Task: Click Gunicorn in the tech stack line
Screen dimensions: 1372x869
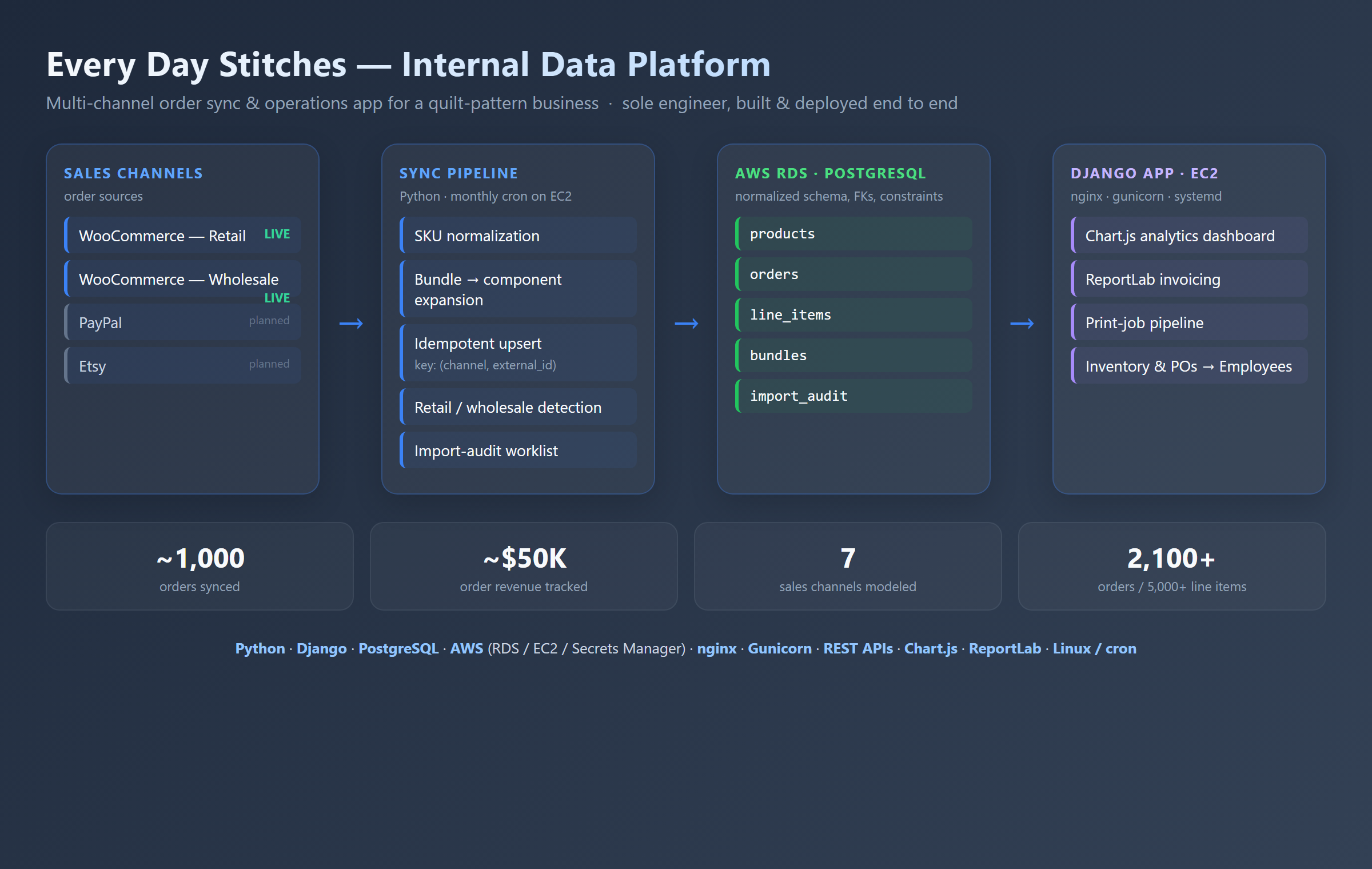Action: pyautogui.click(x=780, y=648)
